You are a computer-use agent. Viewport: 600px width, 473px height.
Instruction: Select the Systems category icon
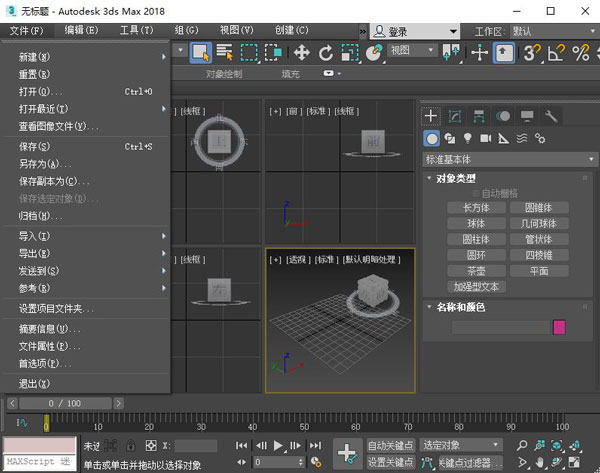click(x=540, y=139)
